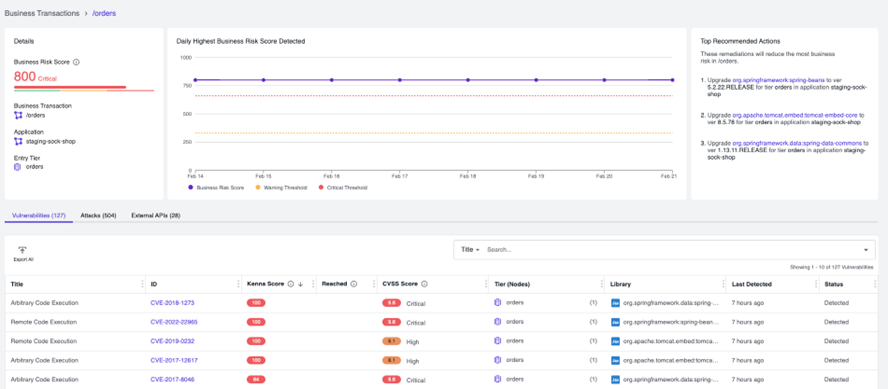Click the Business Risk Score progress bar
This screenshot has width=888, height=389.
[x=84, y=88]
